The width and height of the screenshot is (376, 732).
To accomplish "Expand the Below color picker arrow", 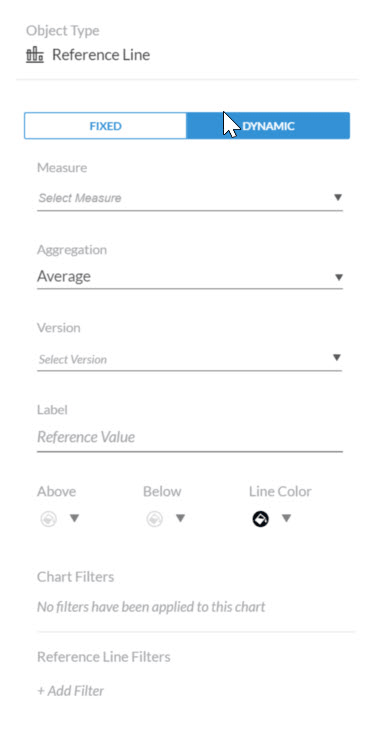I will pos(181,518).
